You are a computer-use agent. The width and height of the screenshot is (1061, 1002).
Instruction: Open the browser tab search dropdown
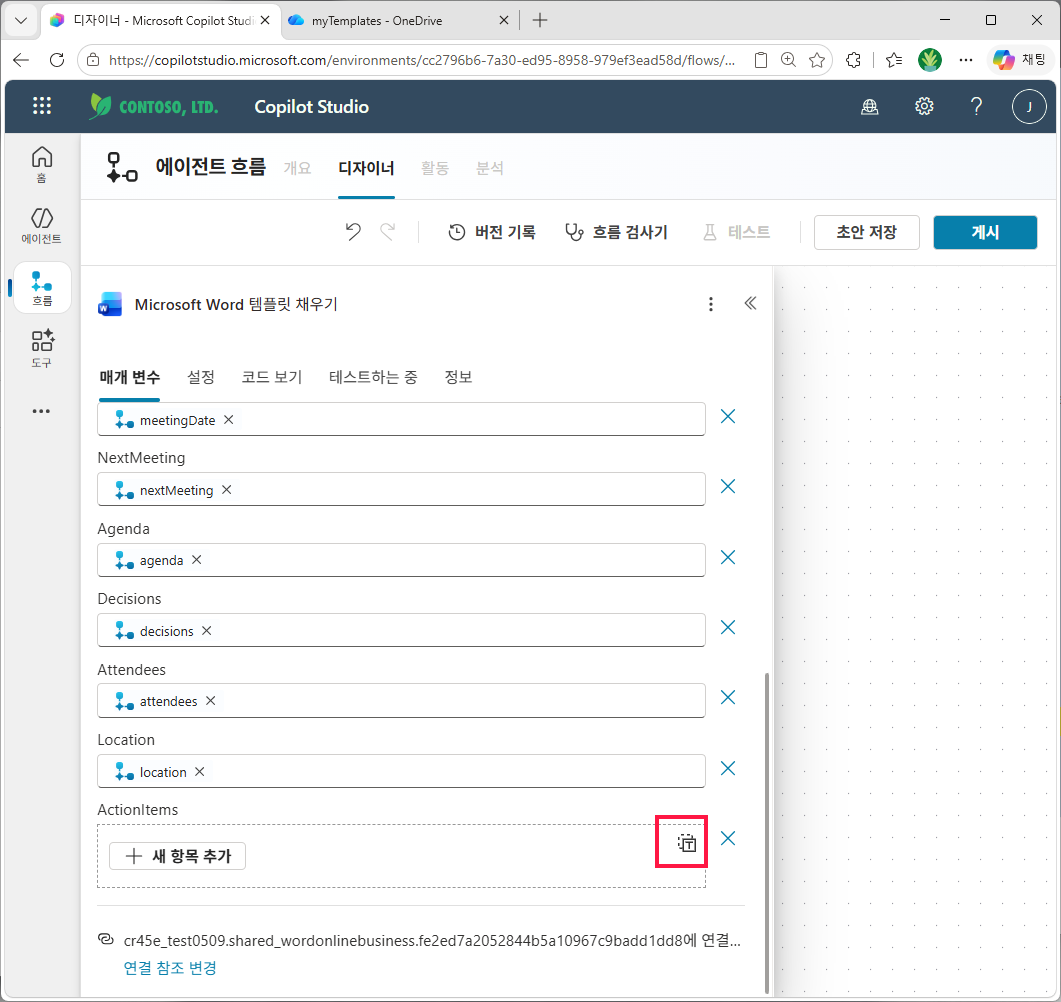click(20, 20)
